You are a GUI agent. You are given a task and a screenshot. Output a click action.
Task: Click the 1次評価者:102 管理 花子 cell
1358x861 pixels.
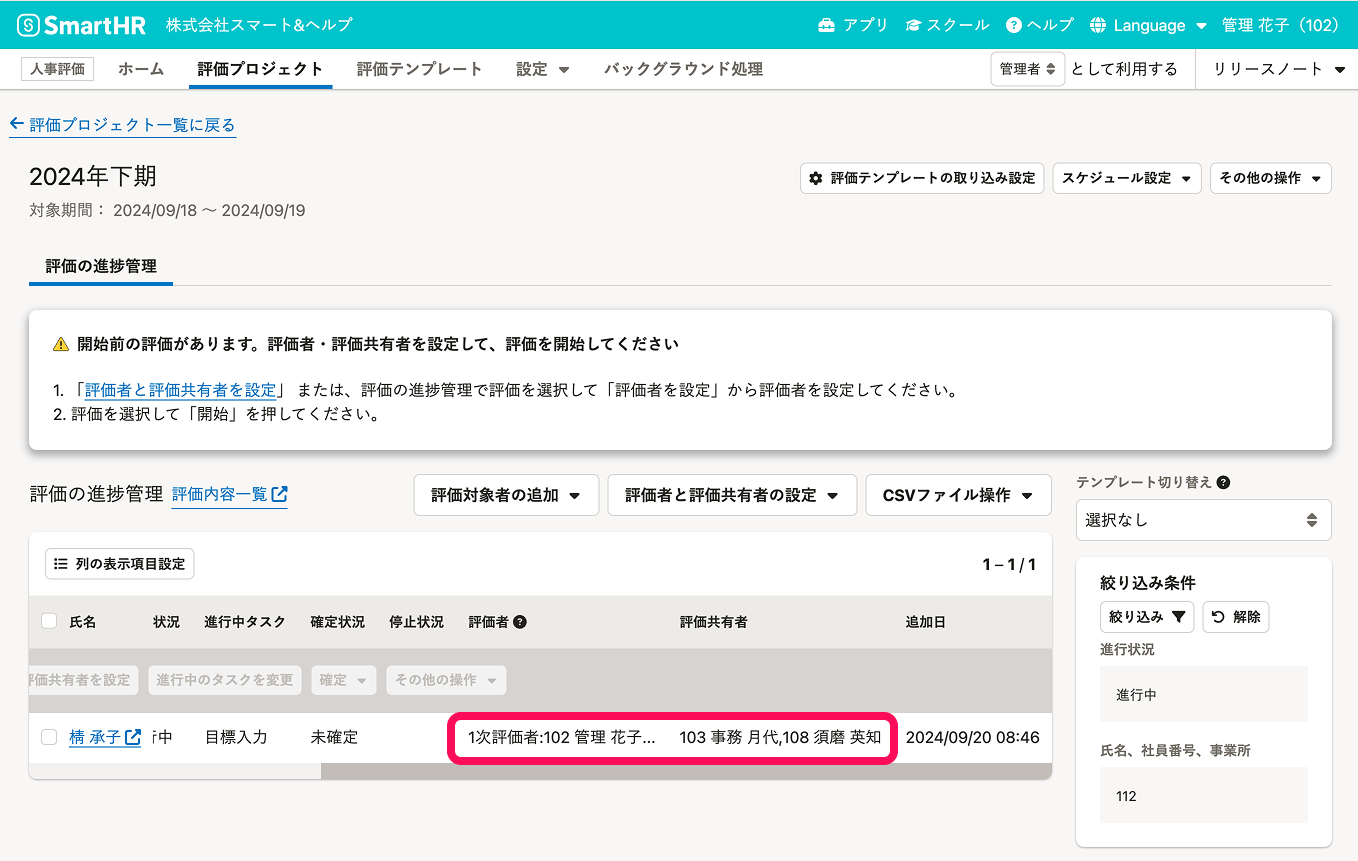561,737
